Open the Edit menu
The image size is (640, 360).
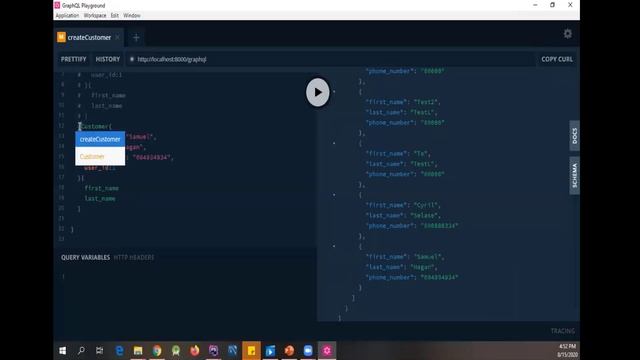click(x=115, y=16)
